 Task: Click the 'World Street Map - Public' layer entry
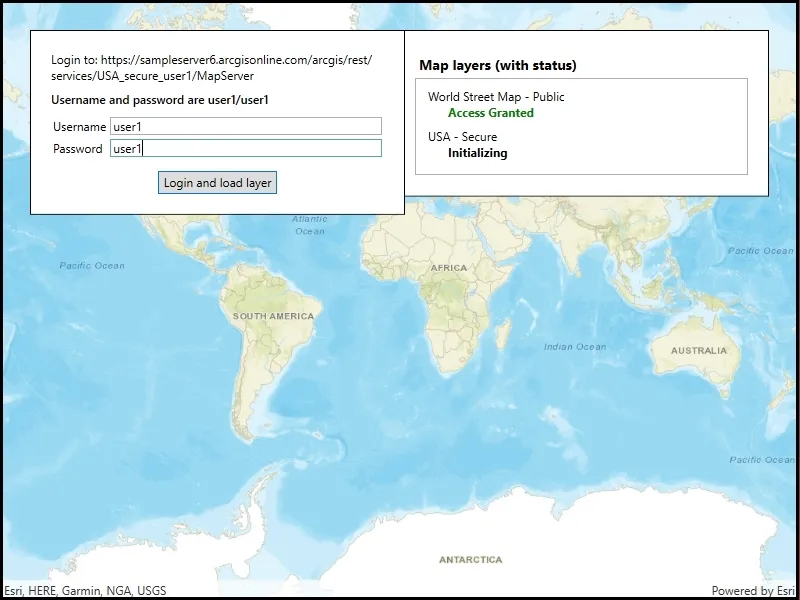pyautogui.click(x=496, y=96)
